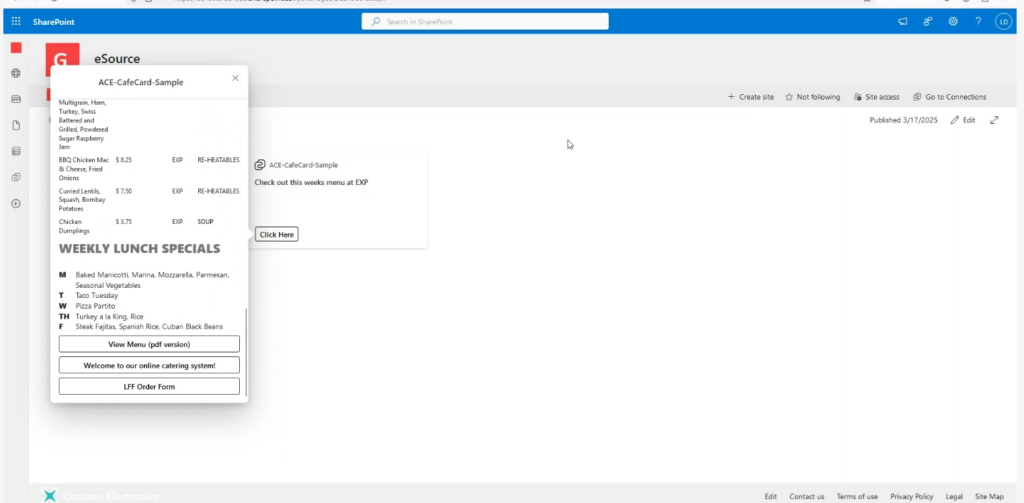The width and height of the screenshot is (1024, 503).
Task: Open the My files page icon
Action: (16, 125)
